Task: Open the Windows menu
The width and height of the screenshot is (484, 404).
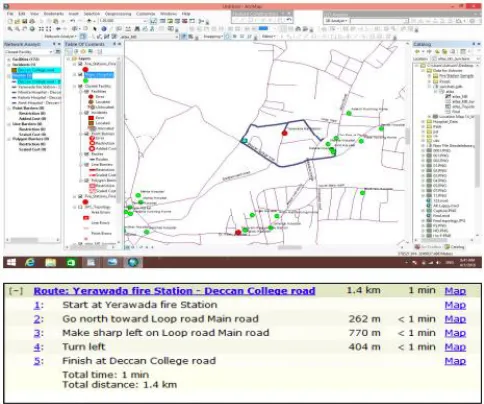Action: pos(168,14)
